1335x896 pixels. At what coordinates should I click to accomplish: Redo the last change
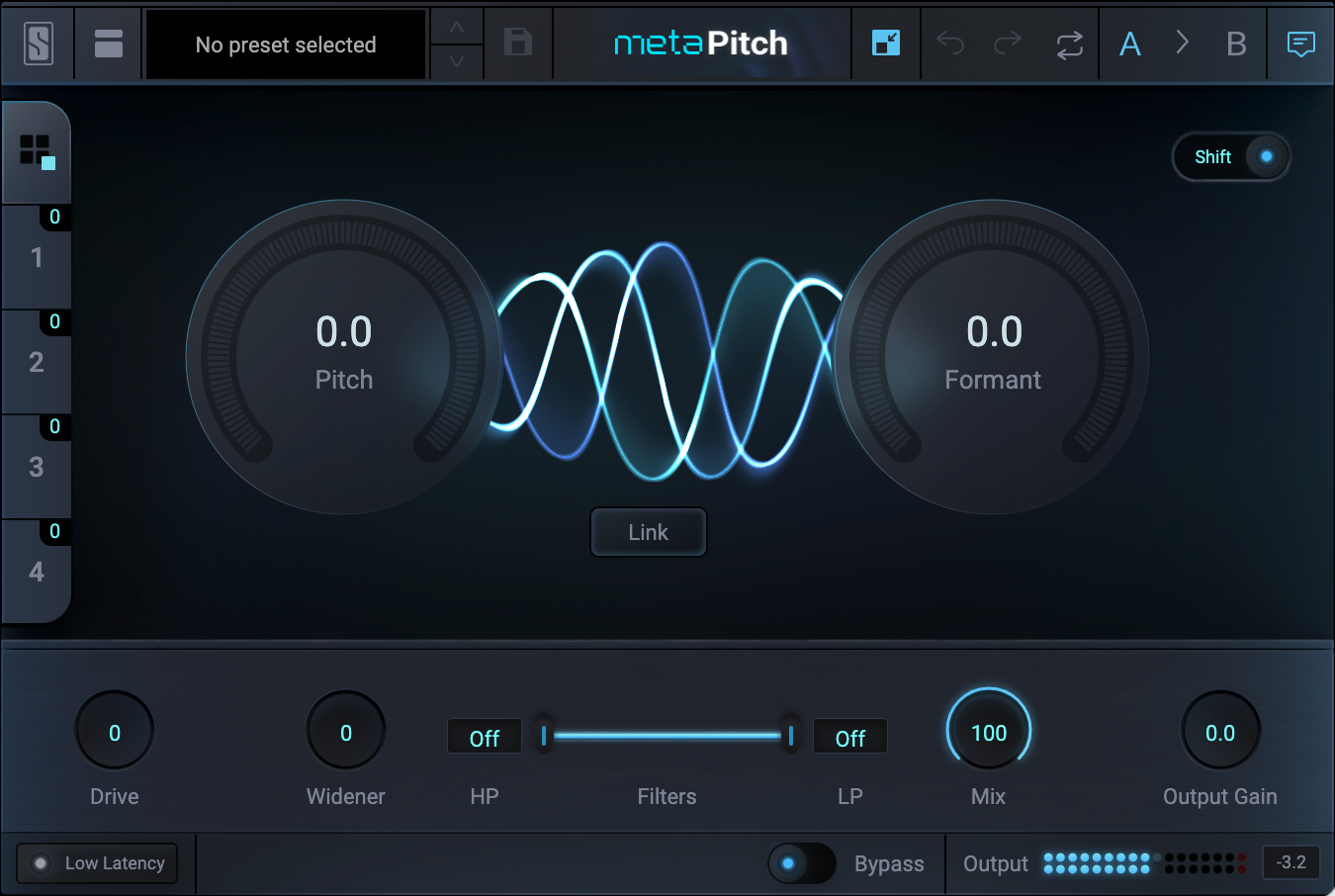coord(1008,43)
